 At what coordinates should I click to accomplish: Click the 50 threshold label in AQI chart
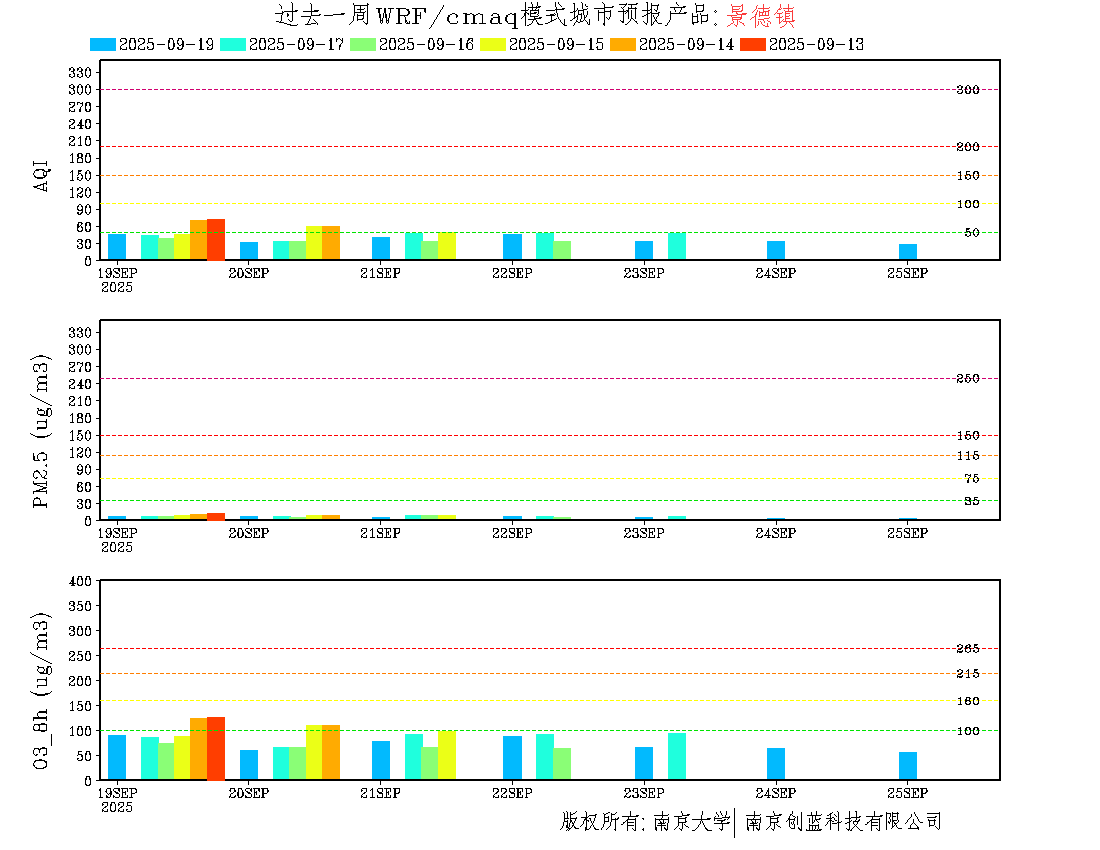(x=972, y=233)
